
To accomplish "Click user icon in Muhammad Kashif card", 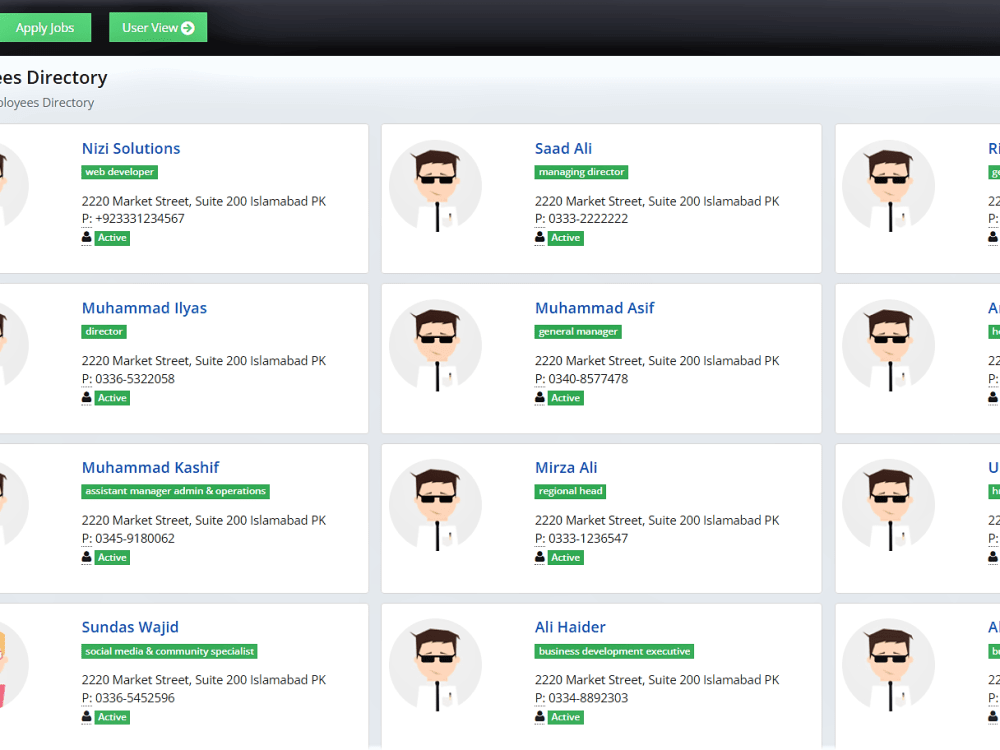I will pos(87,557).
